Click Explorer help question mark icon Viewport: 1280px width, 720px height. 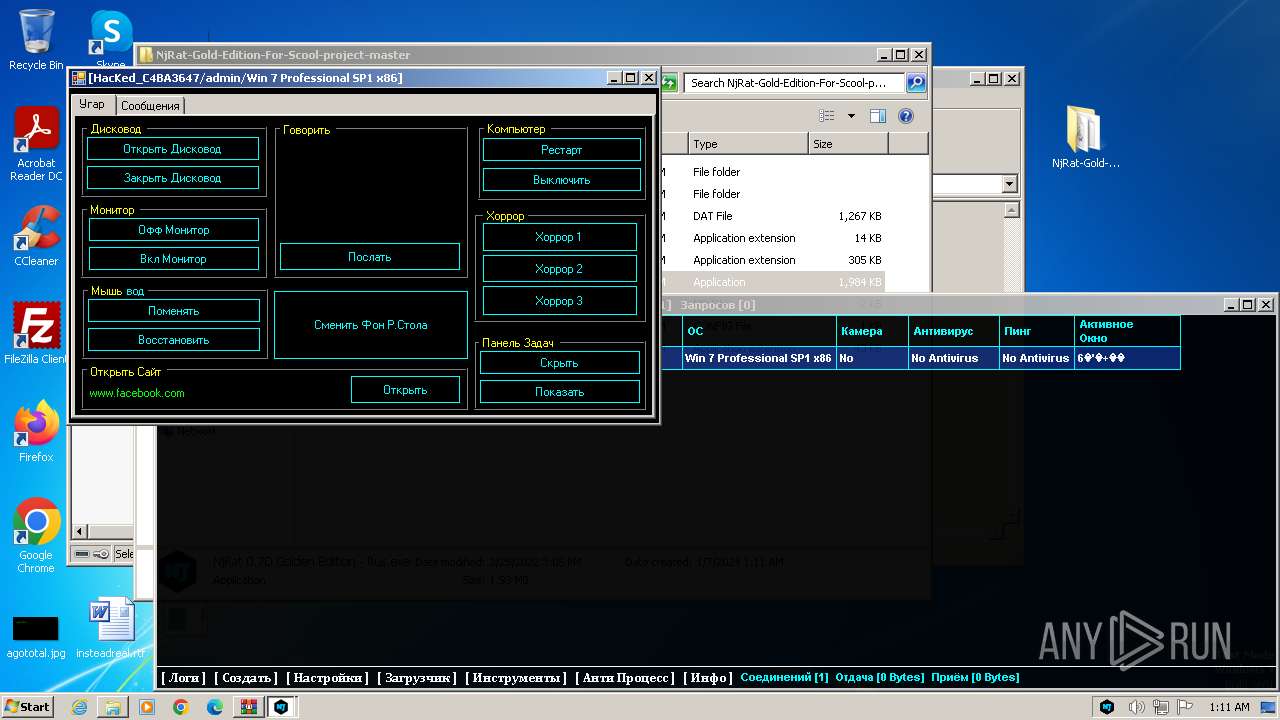tap(906, 116)
